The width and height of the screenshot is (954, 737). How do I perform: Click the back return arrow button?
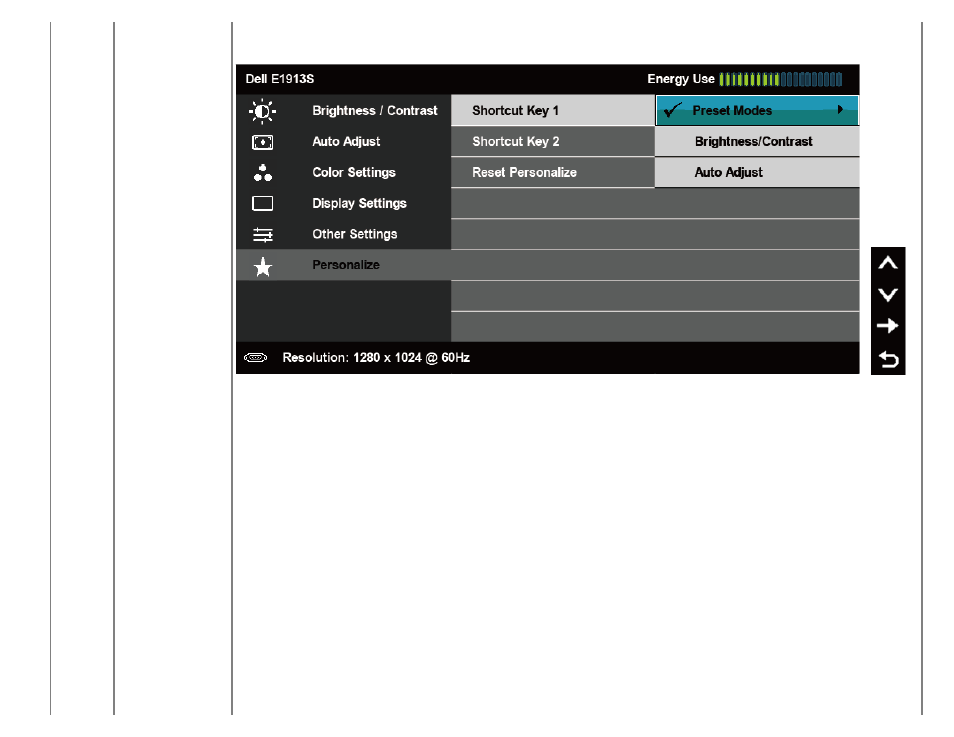(x=888, y=360)
